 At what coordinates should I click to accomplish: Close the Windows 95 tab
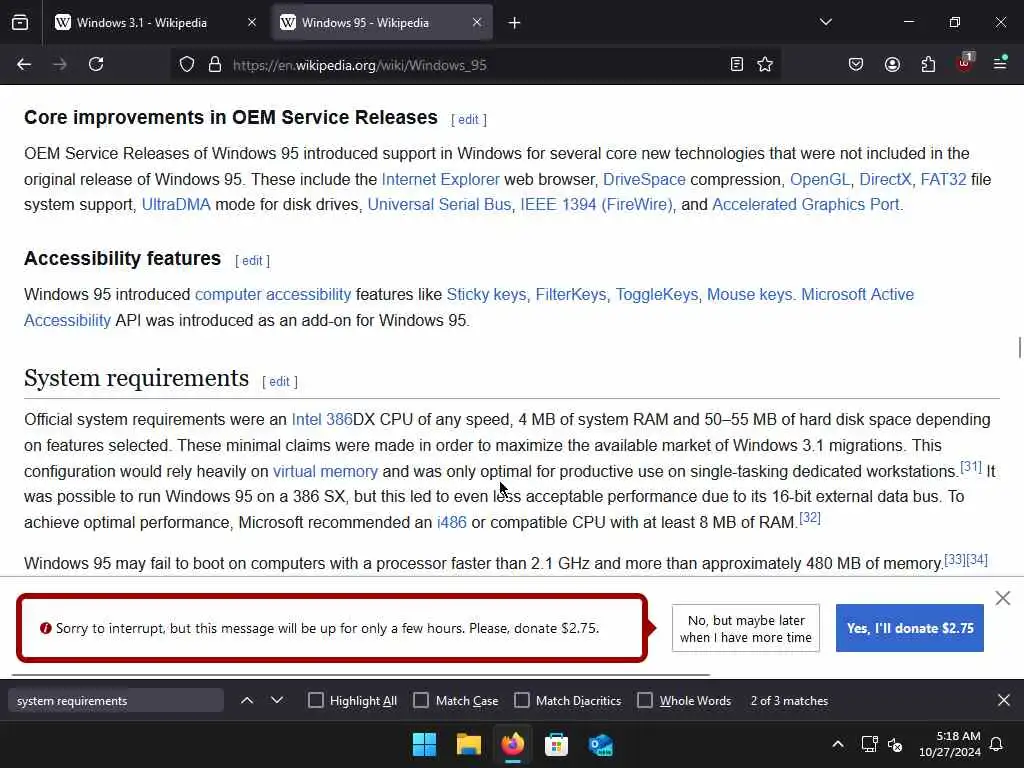click(x=477, y=22)
